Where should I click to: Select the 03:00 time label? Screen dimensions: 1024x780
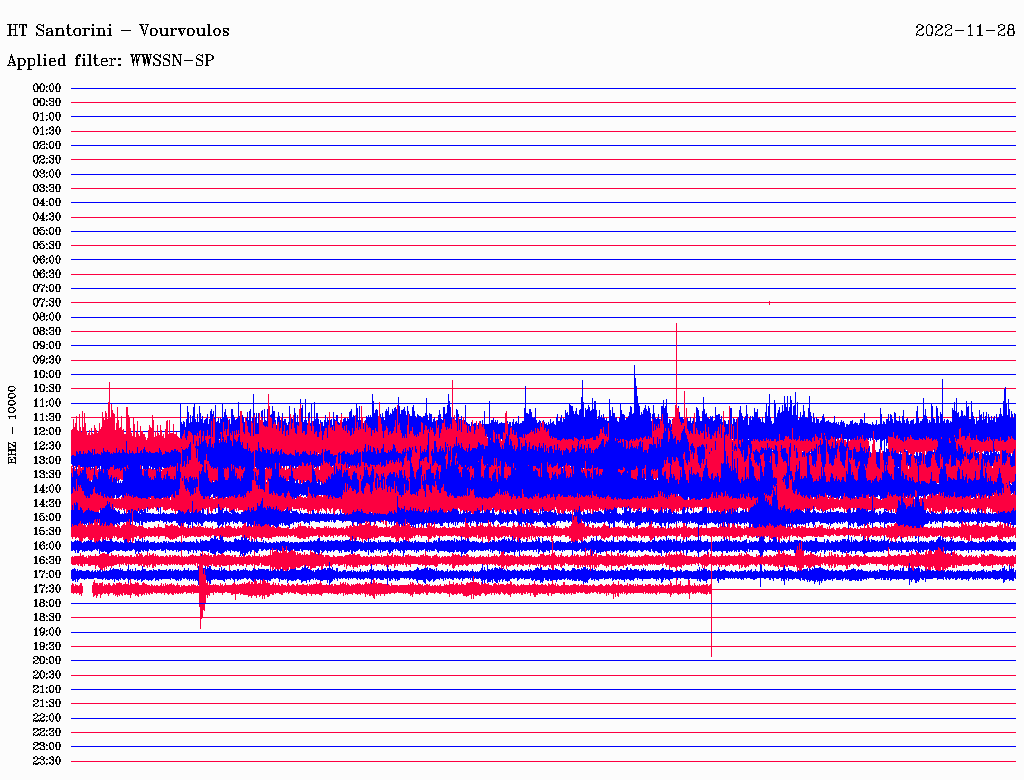point(47,174)
